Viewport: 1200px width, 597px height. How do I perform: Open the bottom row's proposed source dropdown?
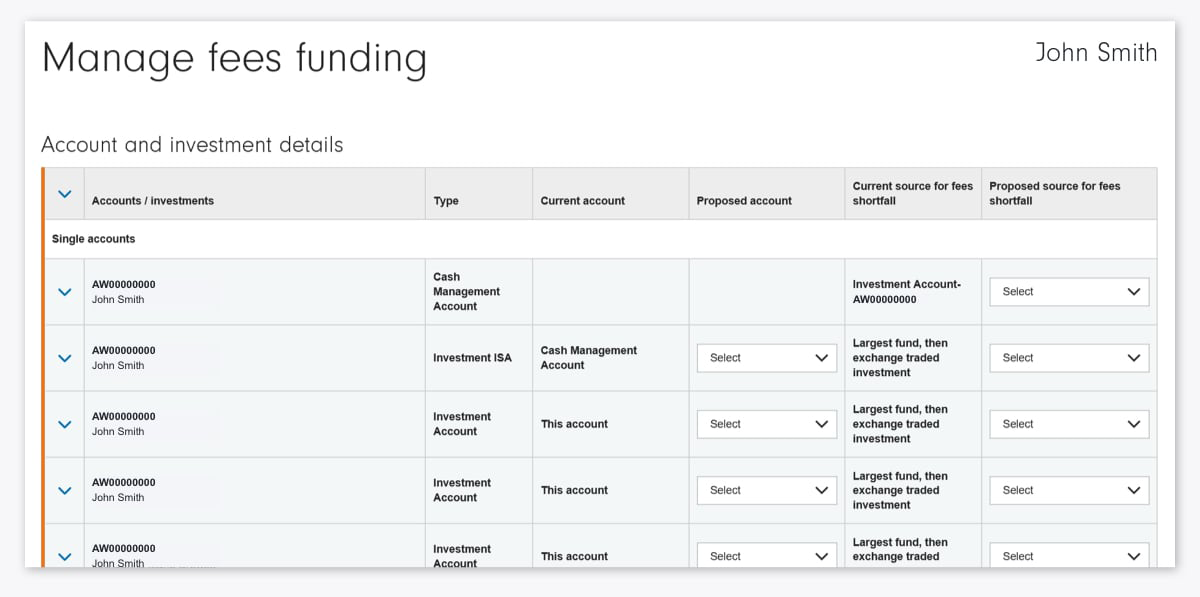coord(1068,556)
